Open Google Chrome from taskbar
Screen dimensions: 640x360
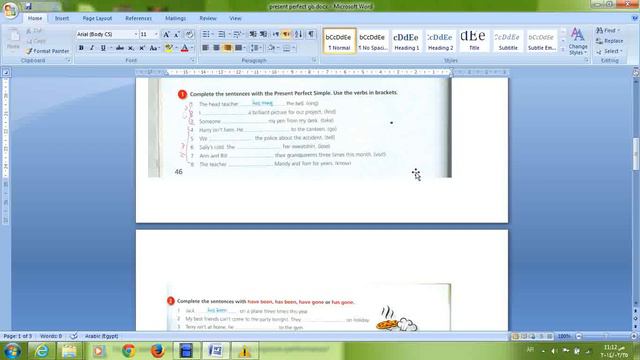[x=129, y=351]
